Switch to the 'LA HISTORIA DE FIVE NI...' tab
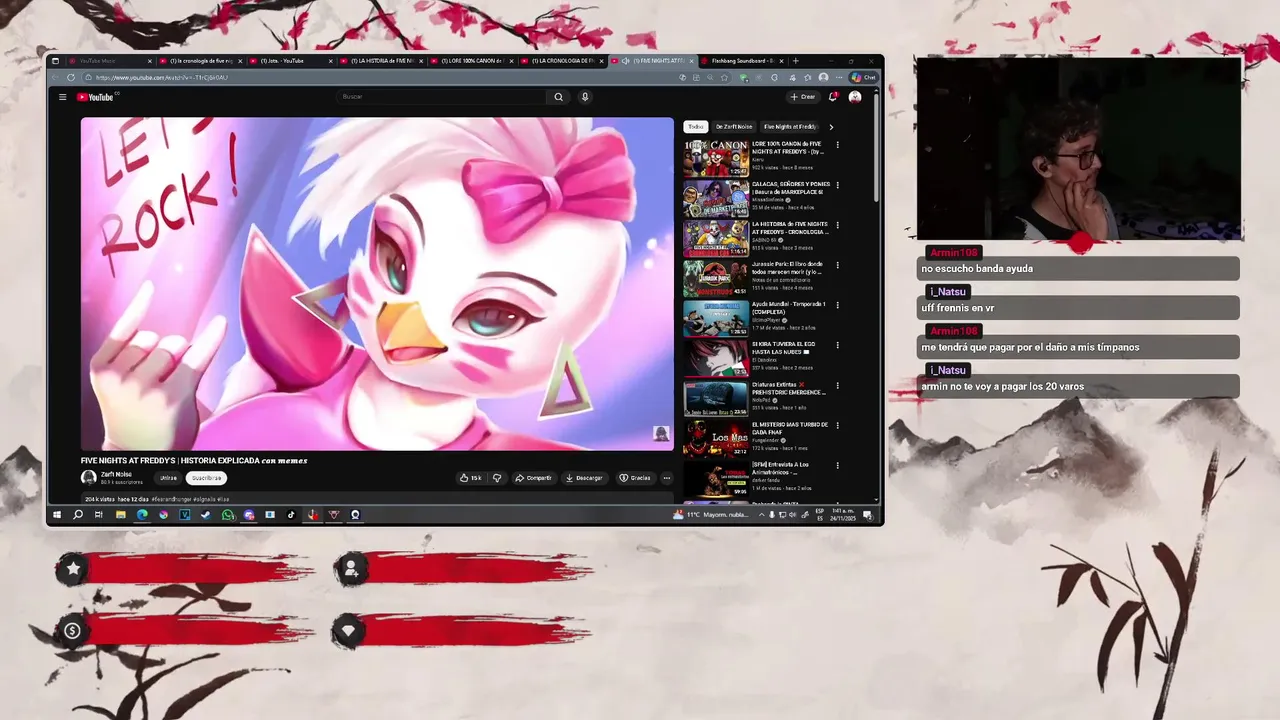 pos(380,61)
